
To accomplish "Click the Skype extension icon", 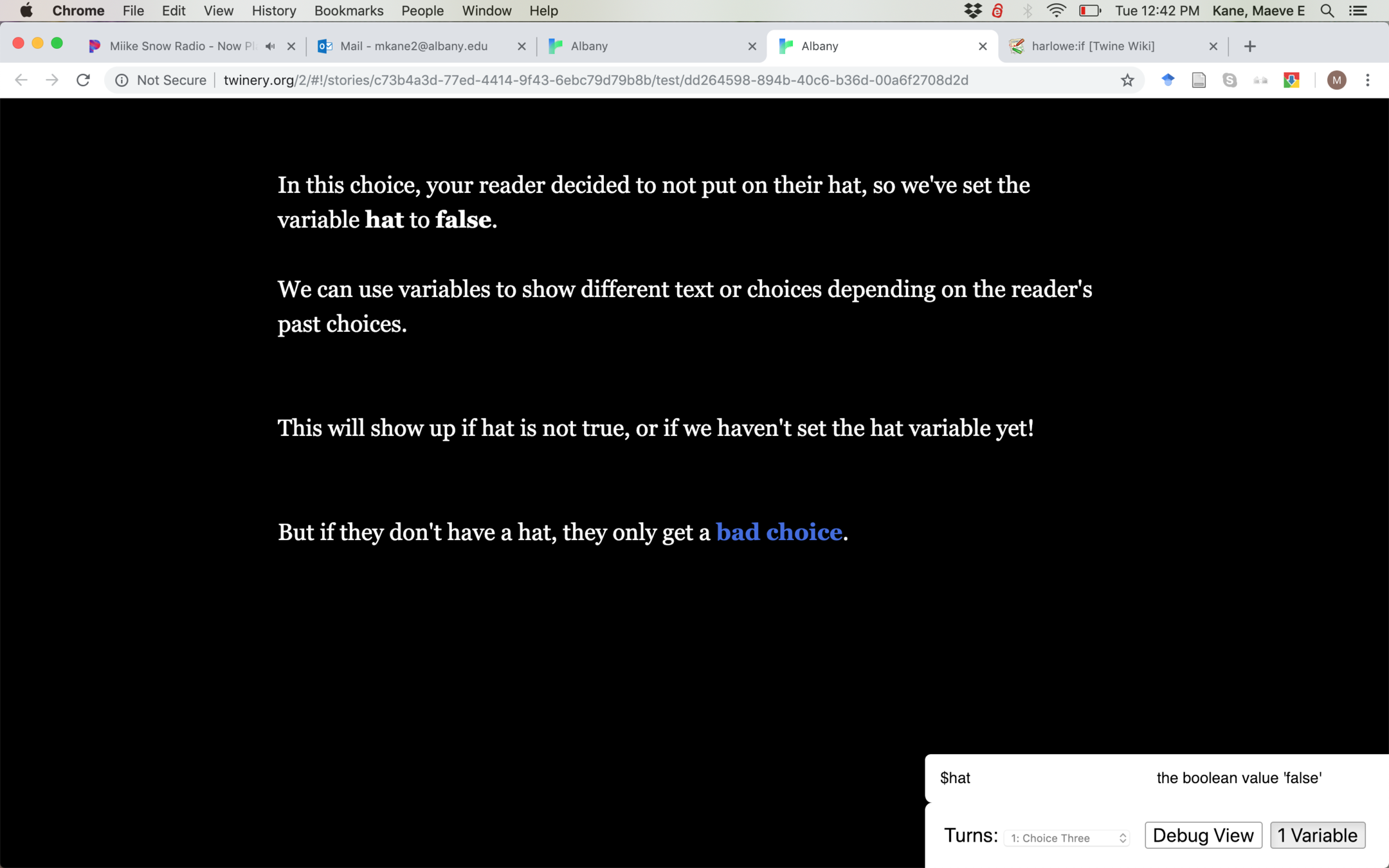I will click(1230, 80).
